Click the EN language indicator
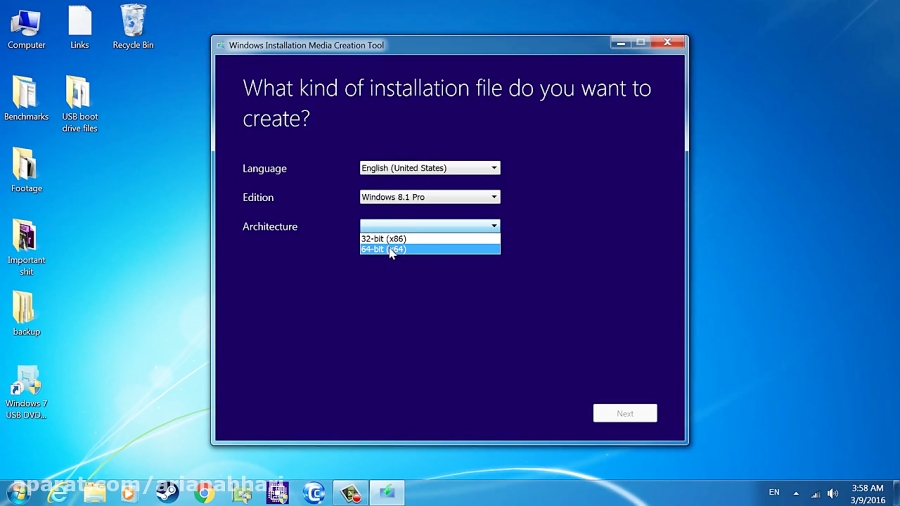This screenshot has width=900, height=506. 774,492
